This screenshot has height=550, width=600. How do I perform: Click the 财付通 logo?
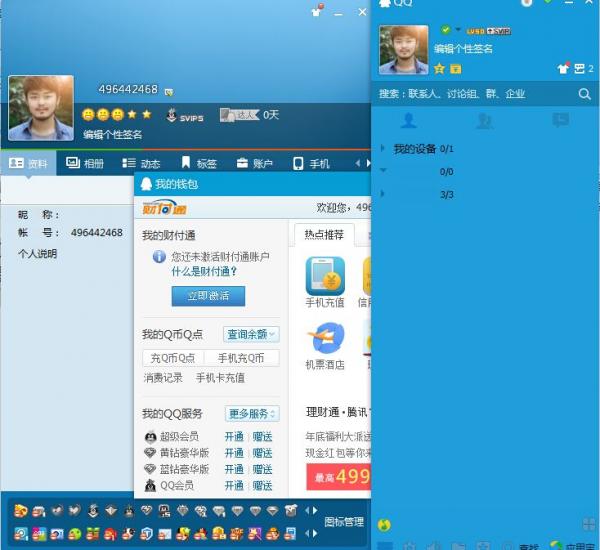pos(164,207)
